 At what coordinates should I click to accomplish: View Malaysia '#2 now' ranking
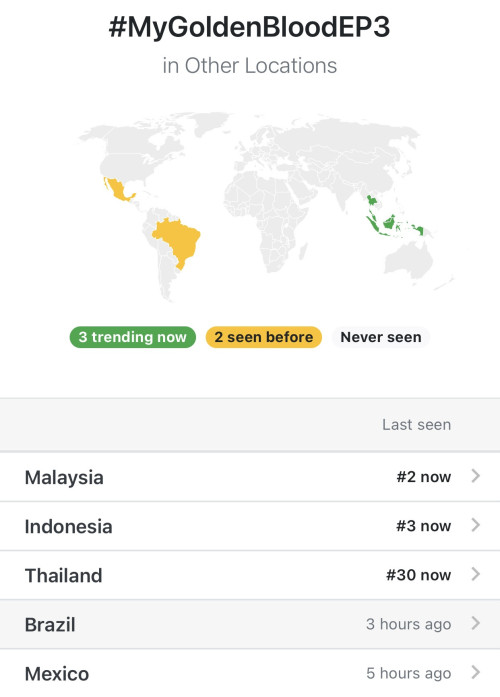coord(424,477)
